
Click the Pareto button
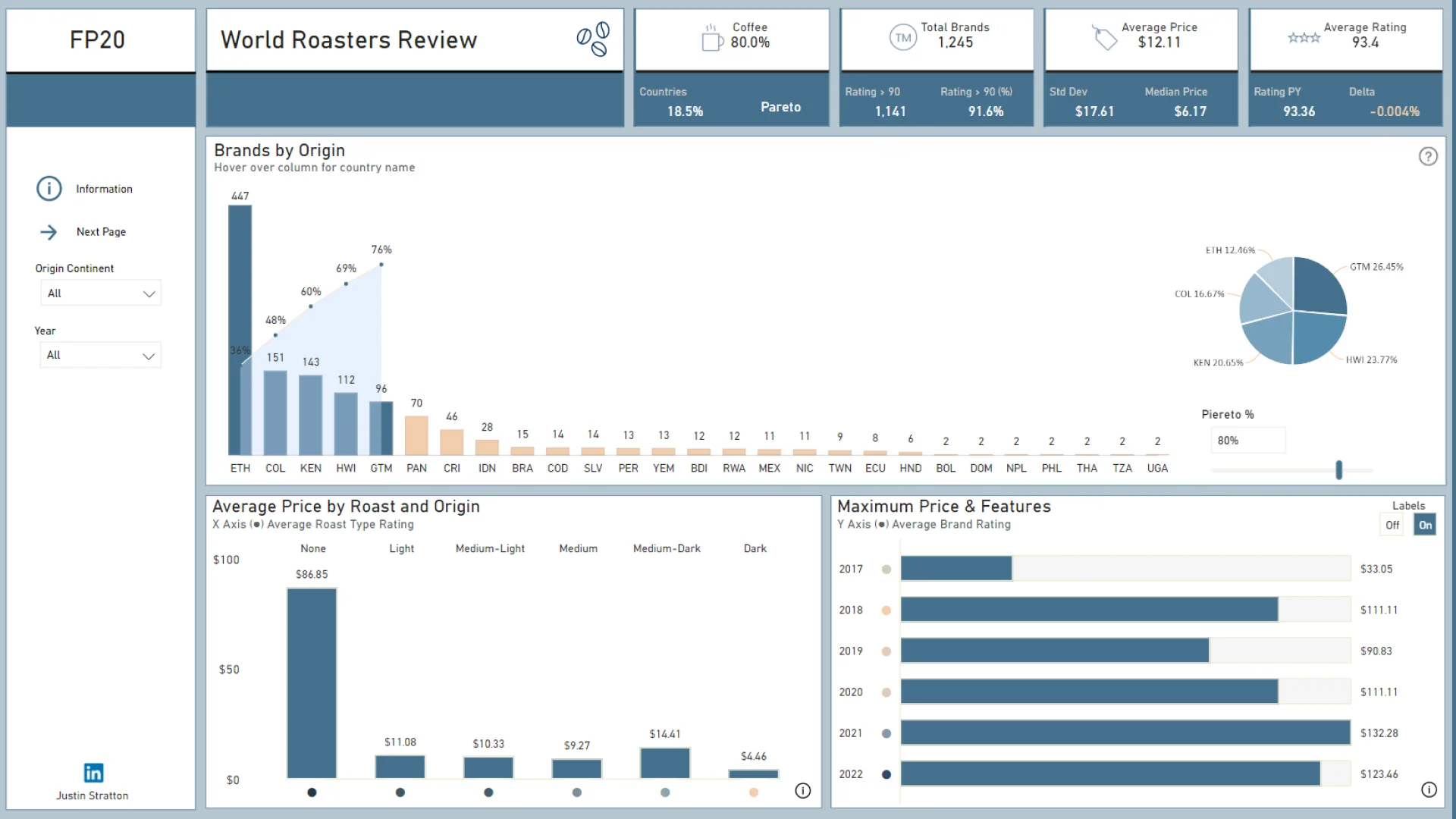pos(780,107)
